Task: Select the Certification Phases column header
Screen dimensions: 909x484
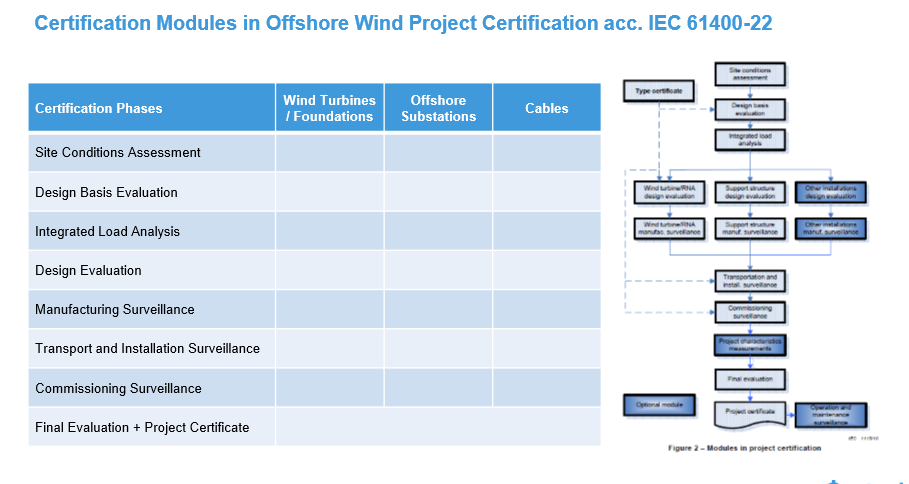Action: tap(99, 108)
